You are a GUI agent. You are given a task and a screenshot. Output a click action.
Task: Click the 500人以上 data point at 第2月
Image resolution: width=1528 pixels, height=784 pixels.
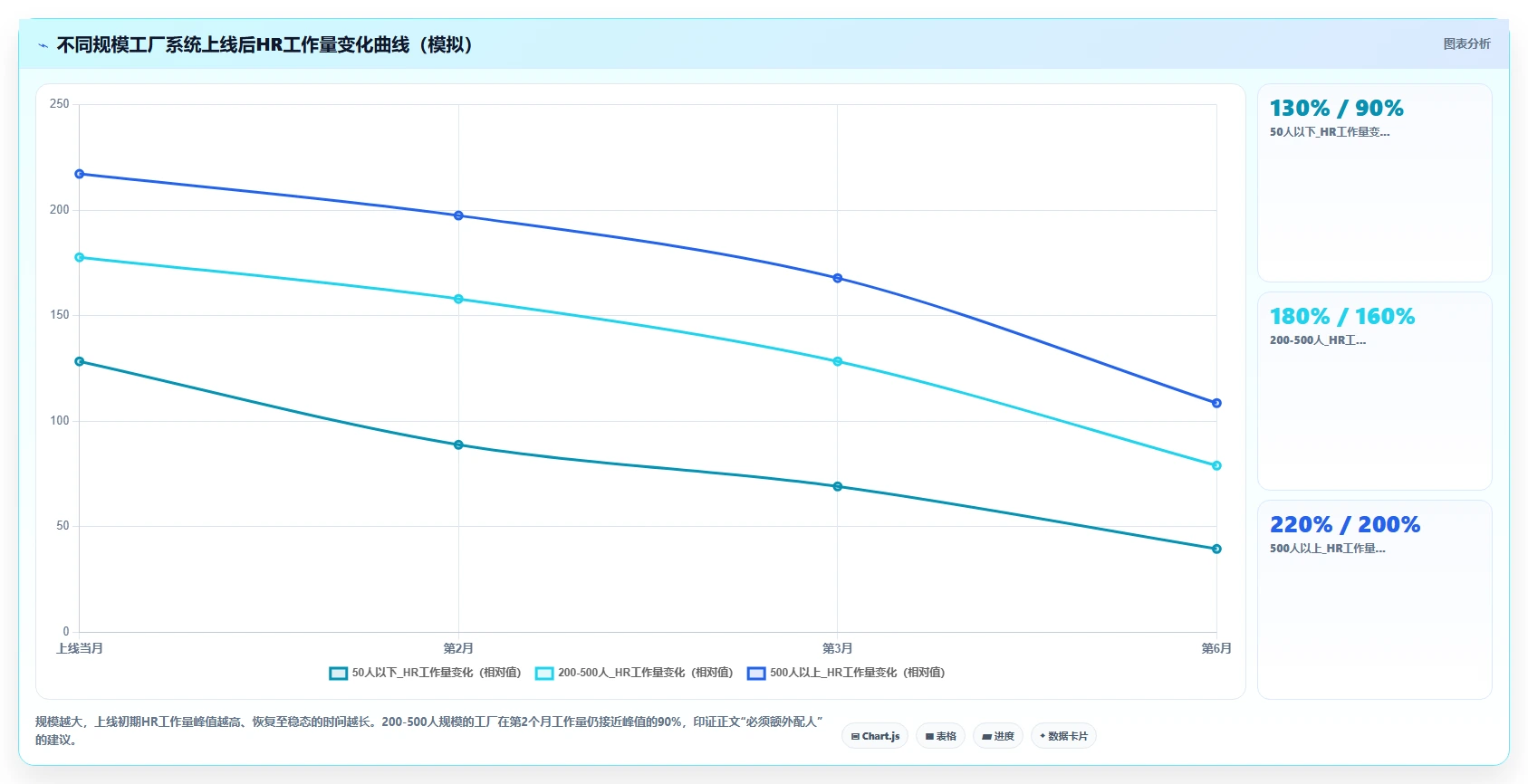pos(458,215)
